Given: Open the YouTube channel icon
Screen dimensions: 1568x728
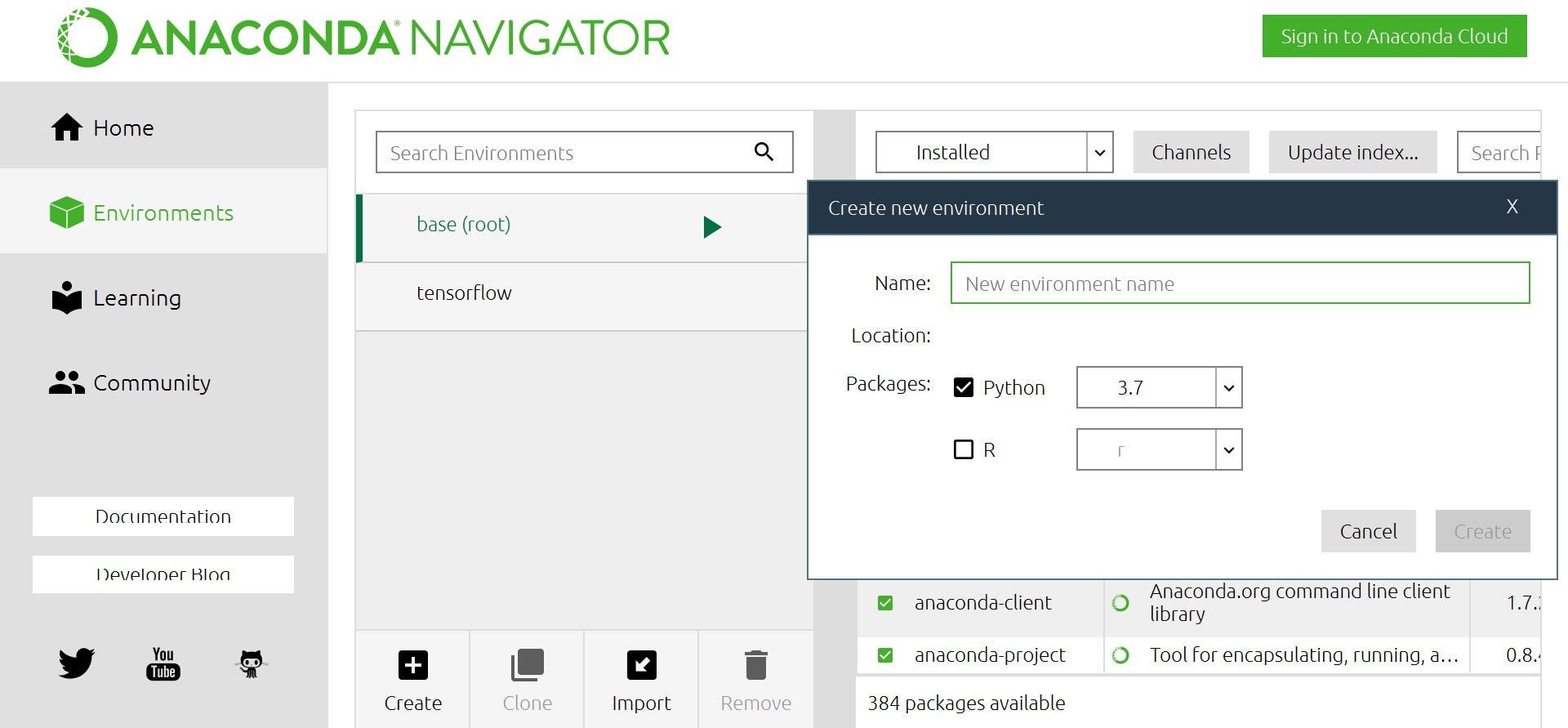Looking at the screenshot, I should (x=163, y=663).
